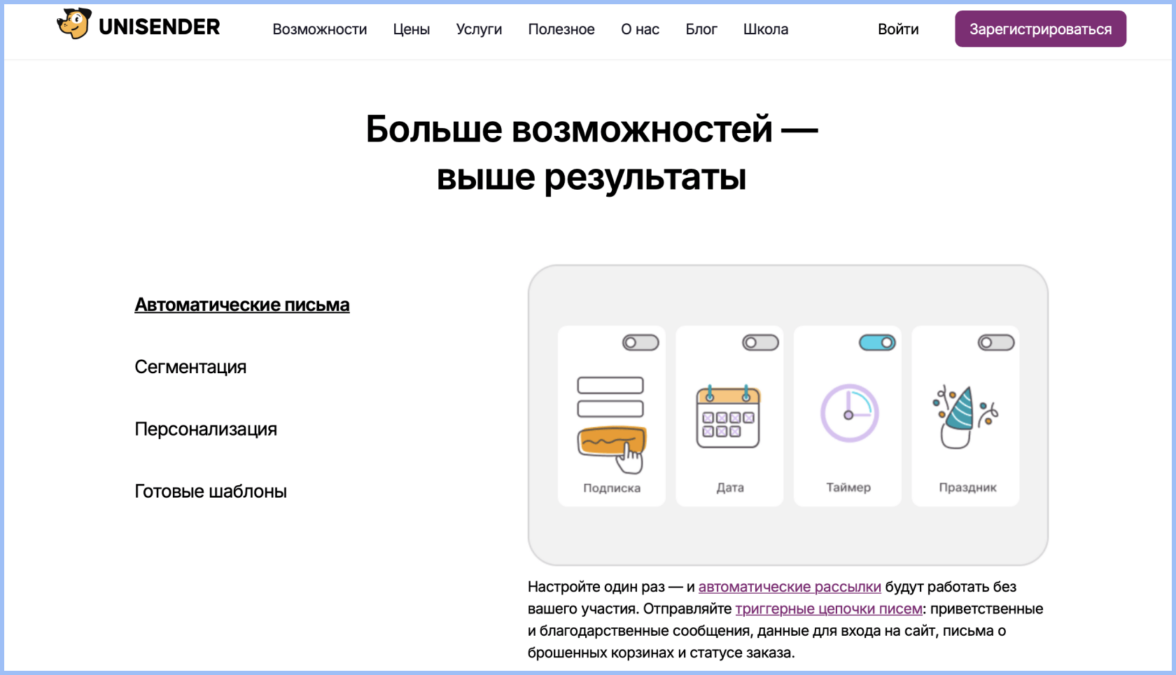Enable the Подписка trigger toggle

(x=640, y=343)
